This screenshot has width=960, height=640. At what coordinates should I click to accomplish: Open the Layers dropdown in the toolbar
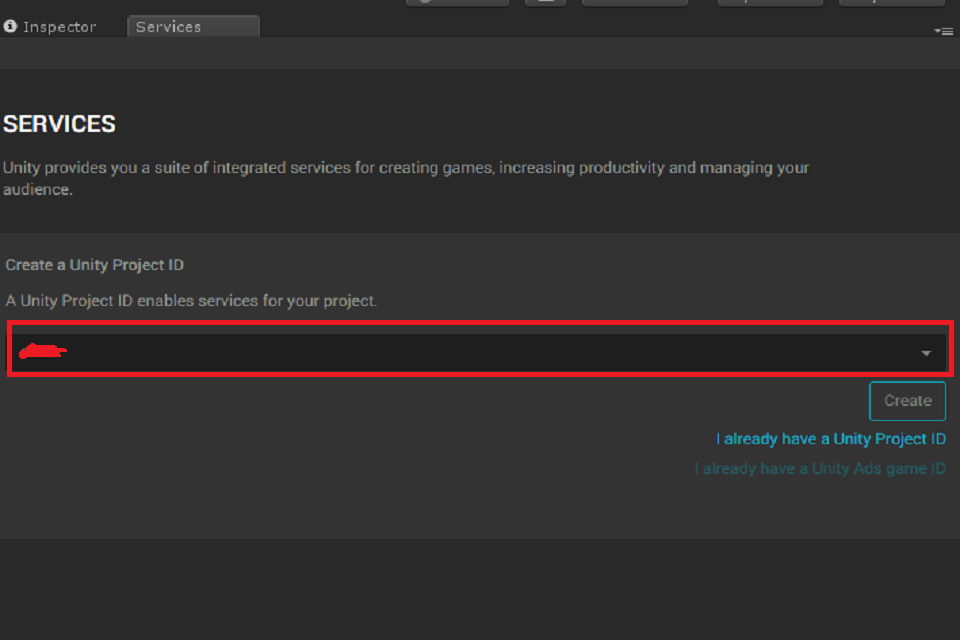pyautogui.click(x=770, y=2)
